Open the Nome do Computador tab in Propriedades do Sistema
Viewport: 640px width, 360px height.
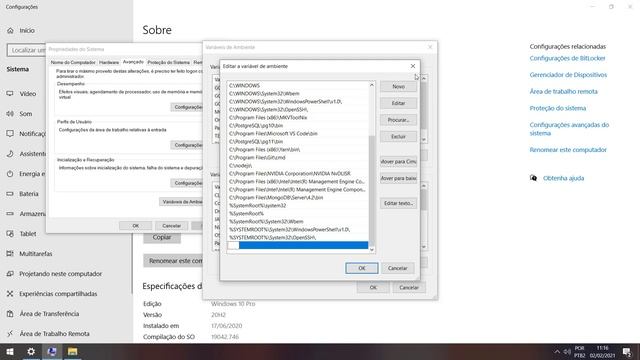point(73,62)
